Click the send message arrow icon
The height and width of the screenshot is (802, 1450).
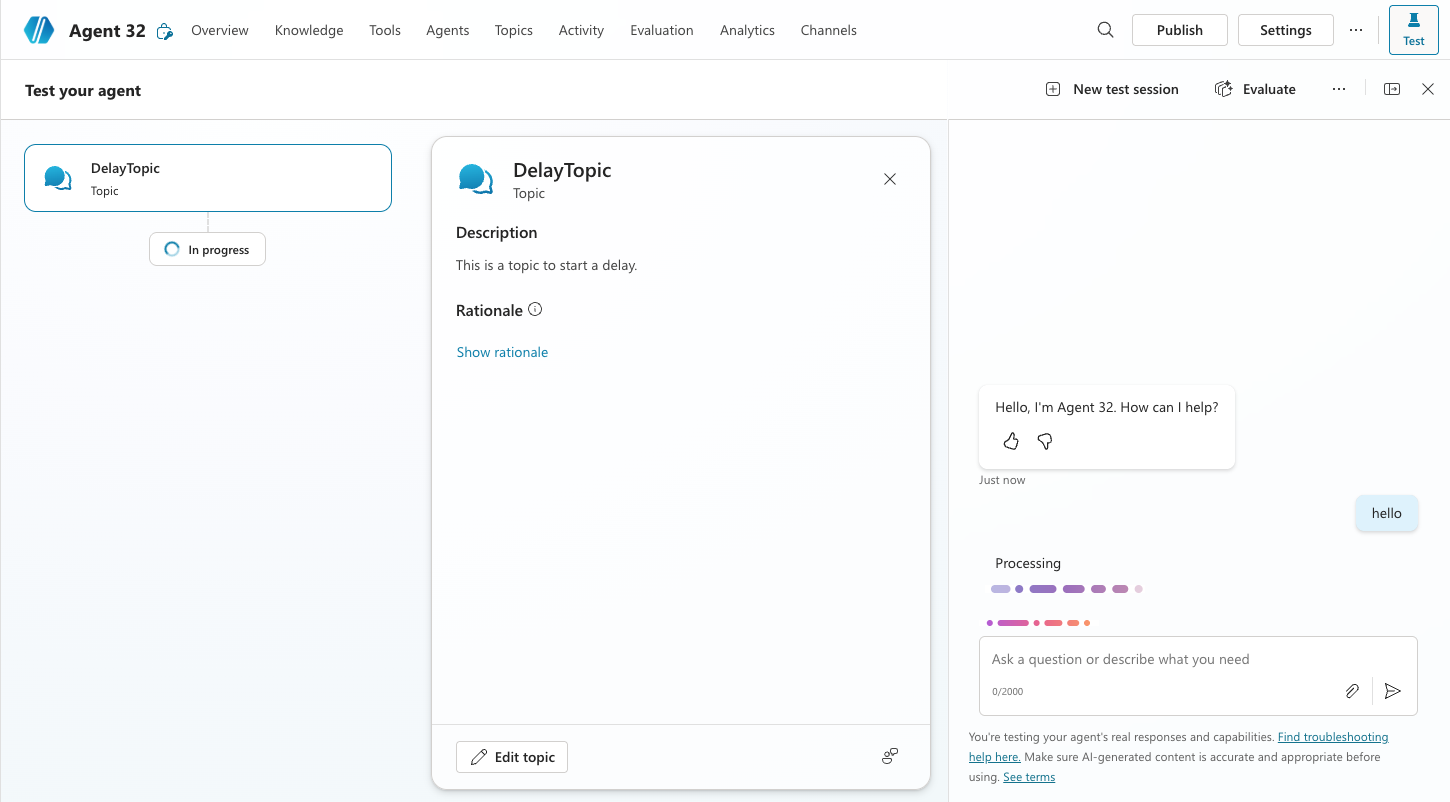(x=1393, y=691)
